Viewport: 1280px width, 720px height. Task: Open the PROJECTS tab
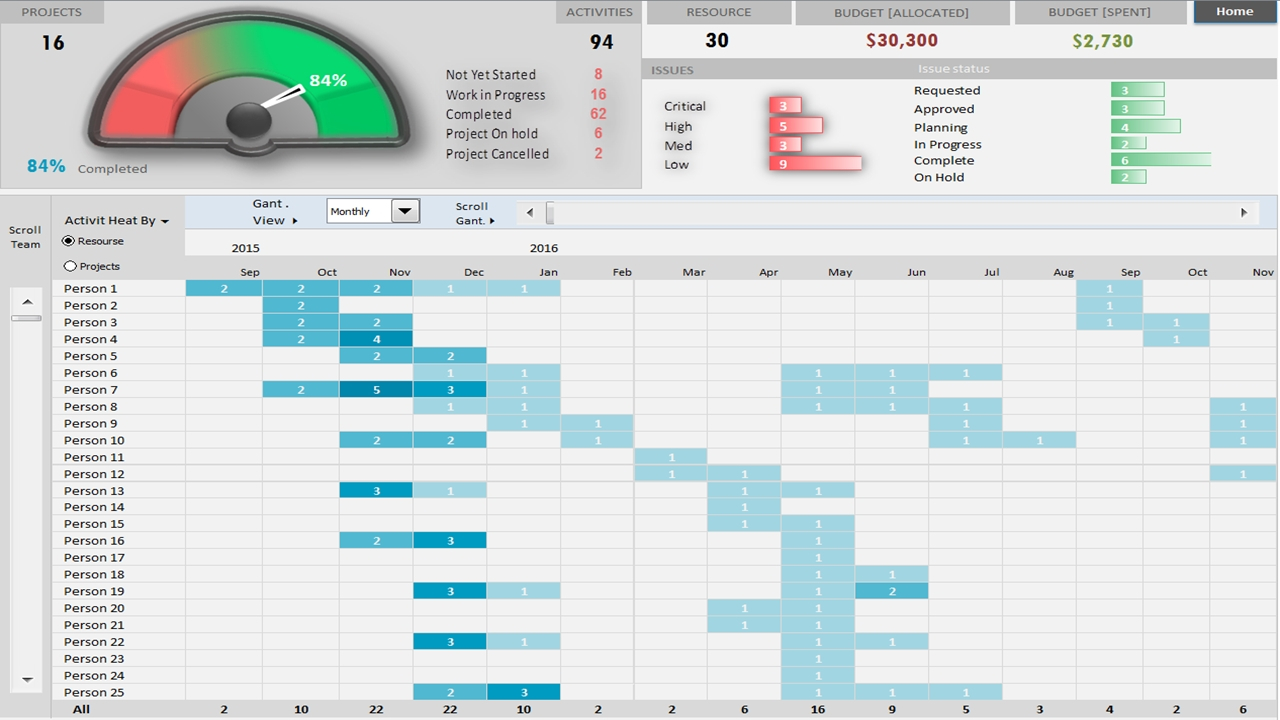click(51, 11)
